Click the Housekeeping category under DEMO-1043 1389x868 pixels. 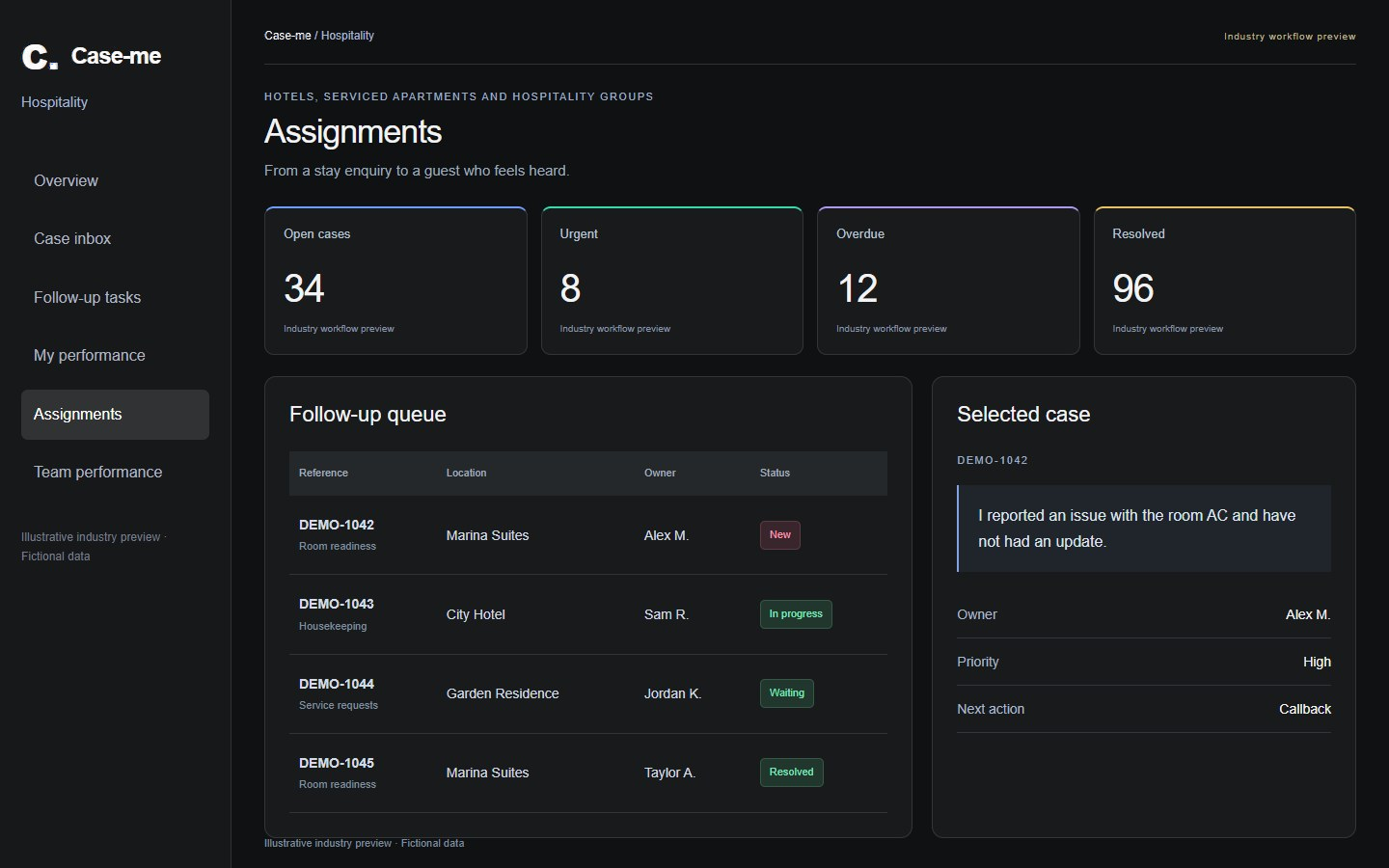click(333, 626)
